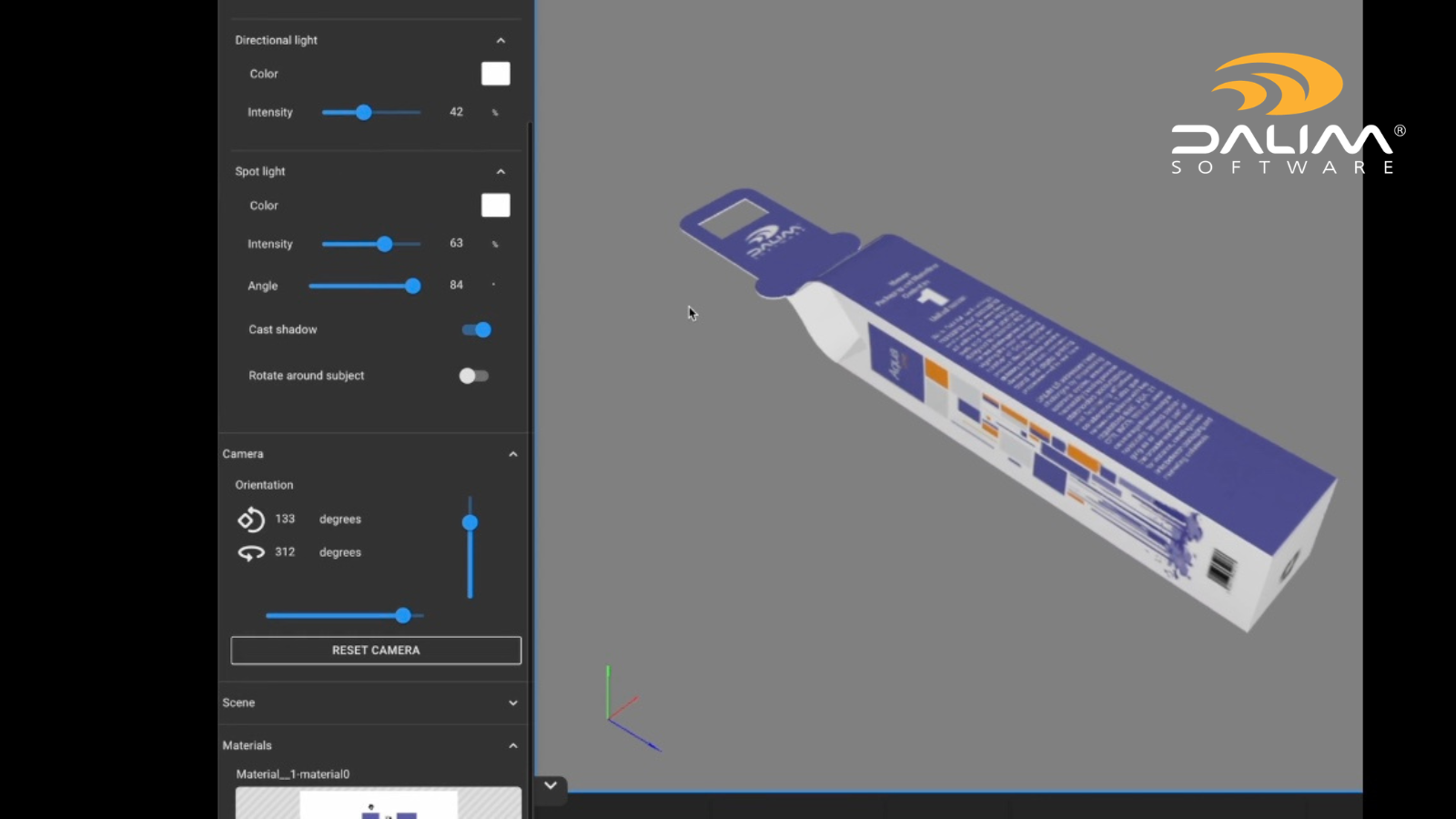The image size is (1456, 819).
Task: Collapse the Directional light section
Action: (500, 40)
